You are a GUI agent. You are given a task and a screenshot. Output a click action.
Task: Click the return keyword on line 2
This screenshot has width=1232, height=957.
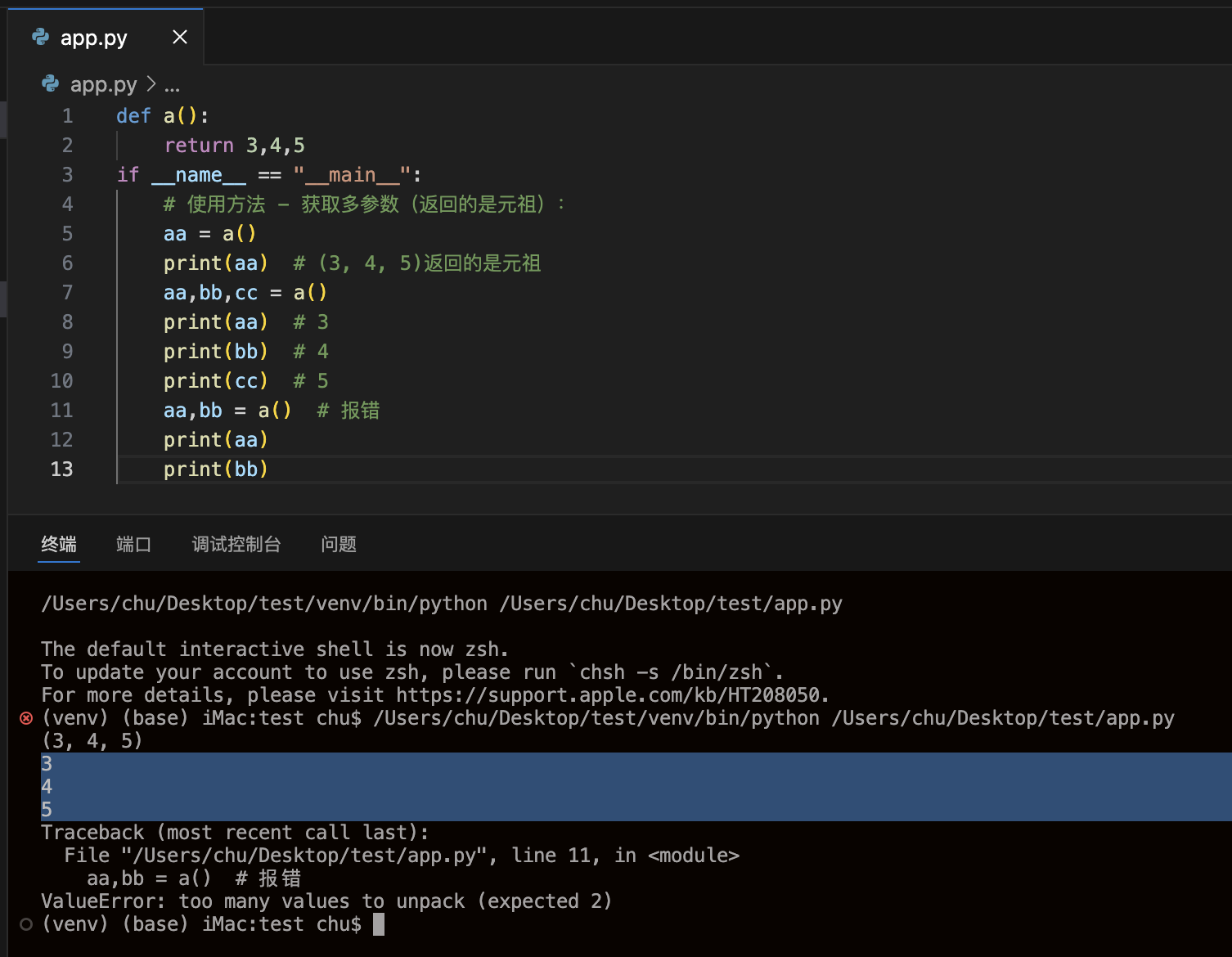pyautogui.click(x=199, y=146)
